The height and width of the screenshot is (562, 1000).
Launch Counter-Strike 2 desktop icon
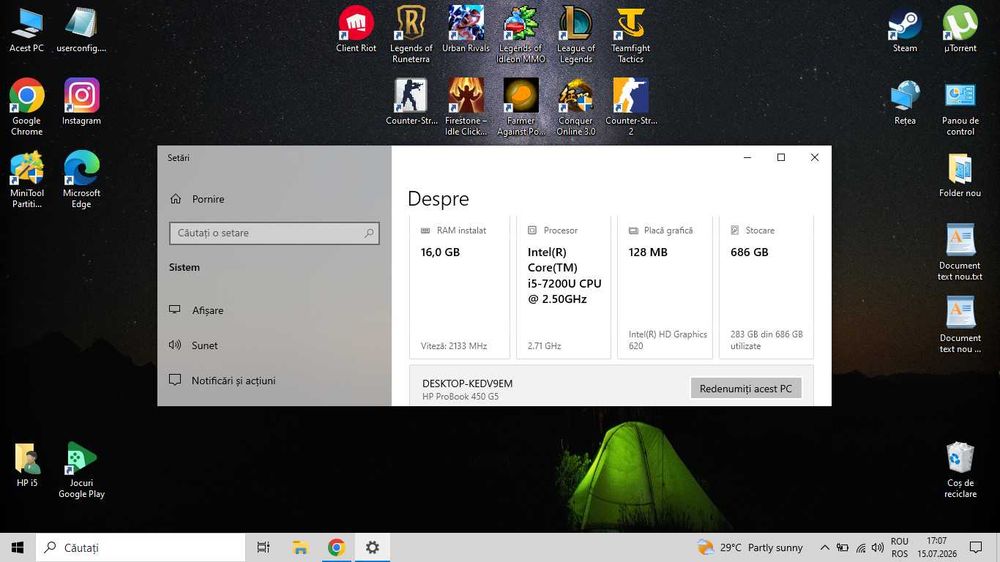click(x=631, y=107)
